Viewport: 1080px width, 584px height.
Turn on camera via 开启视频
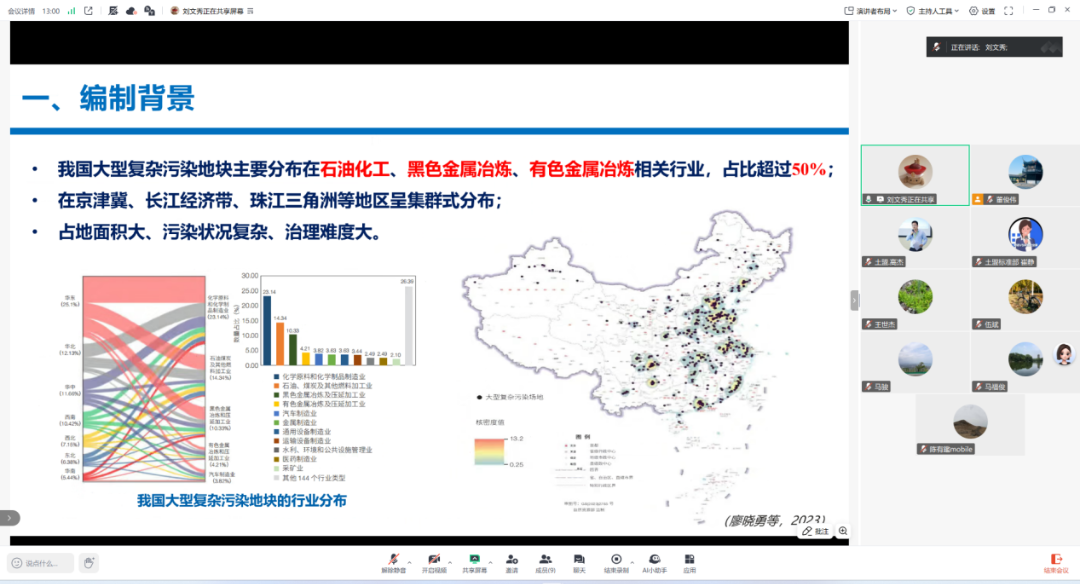433,558
